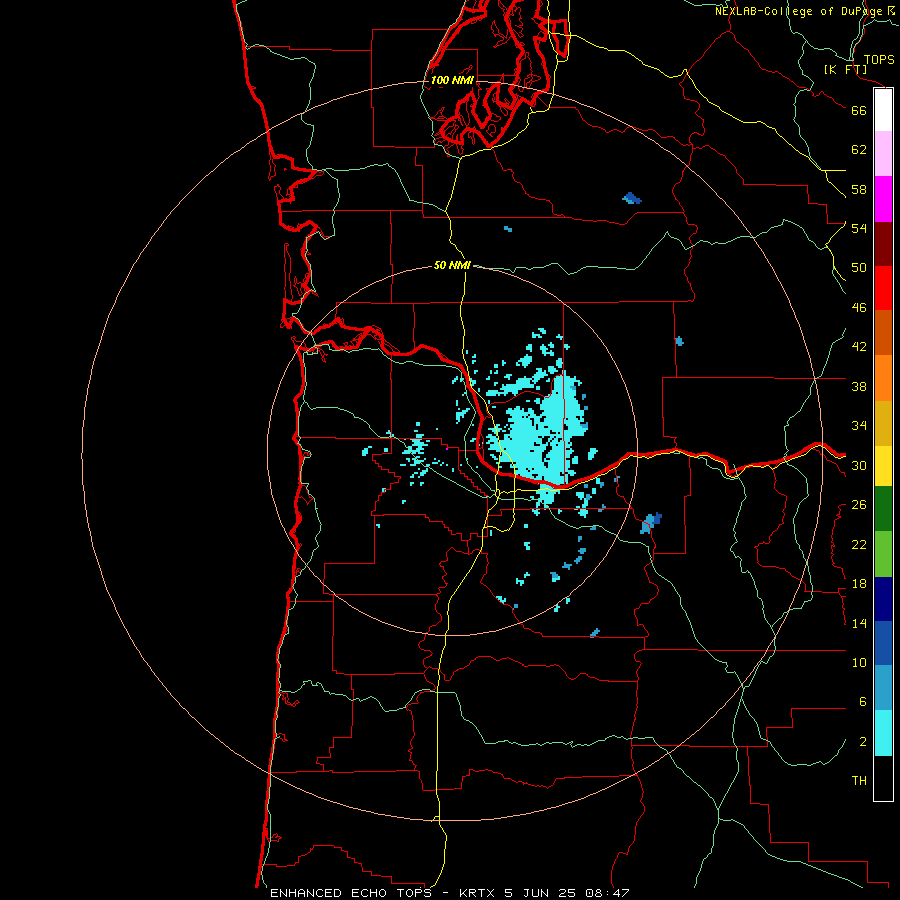
Task: Click the legend value '54'
Action: 859,228
